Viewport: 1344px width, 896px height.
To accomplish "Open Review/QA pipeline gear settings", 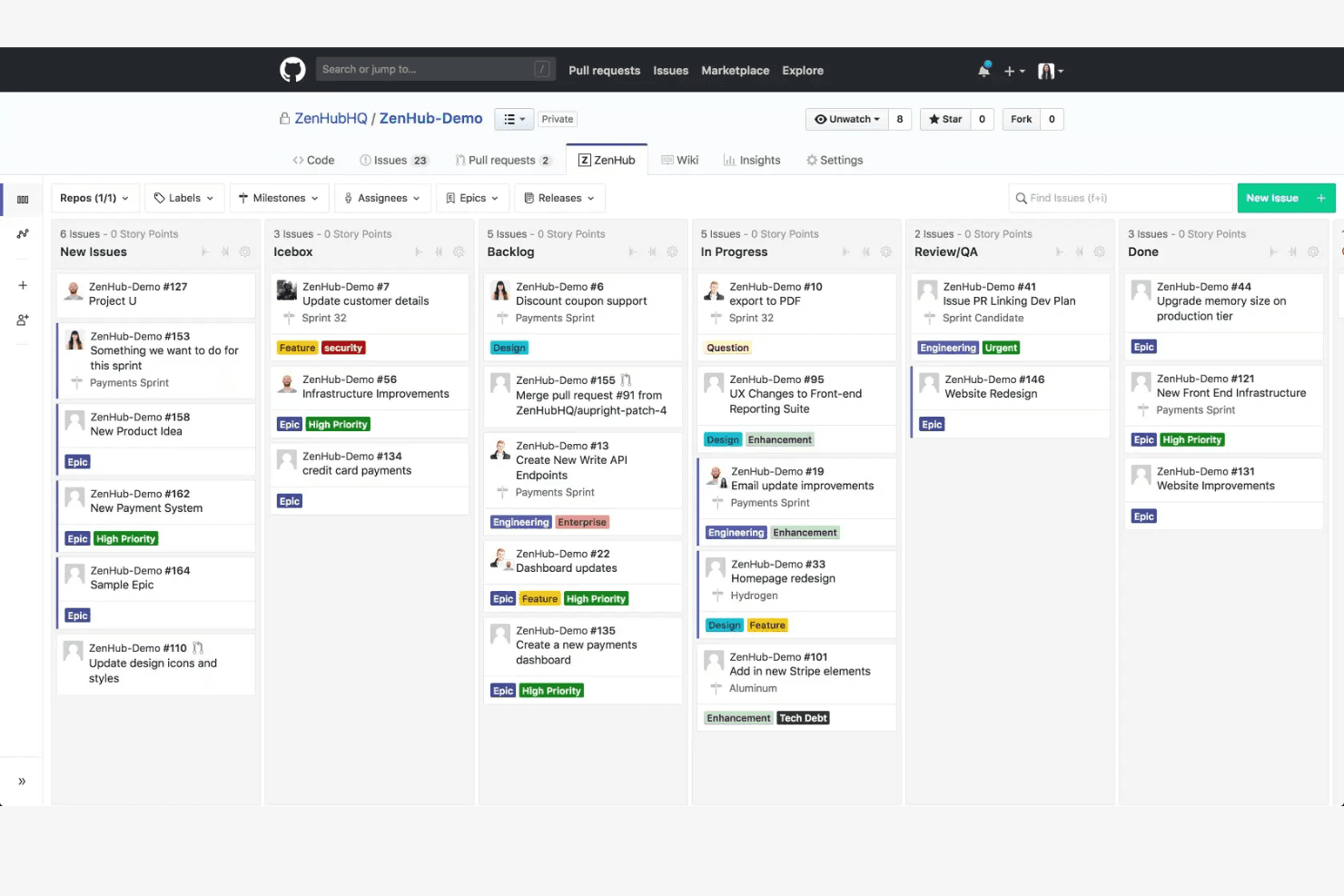I will point(1099,252).
